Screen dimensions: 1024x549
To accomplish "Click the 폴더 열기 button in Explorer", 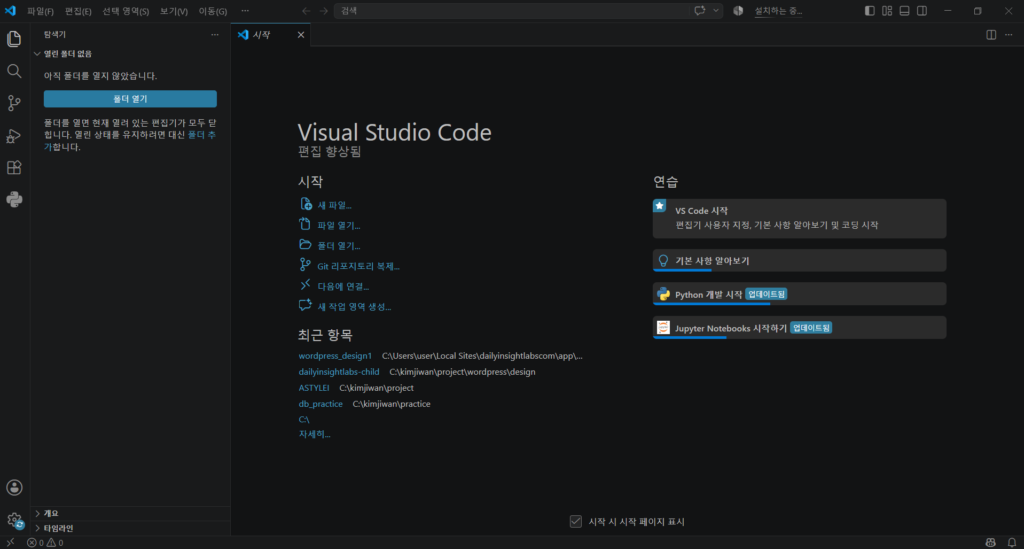I will [130, 99].
